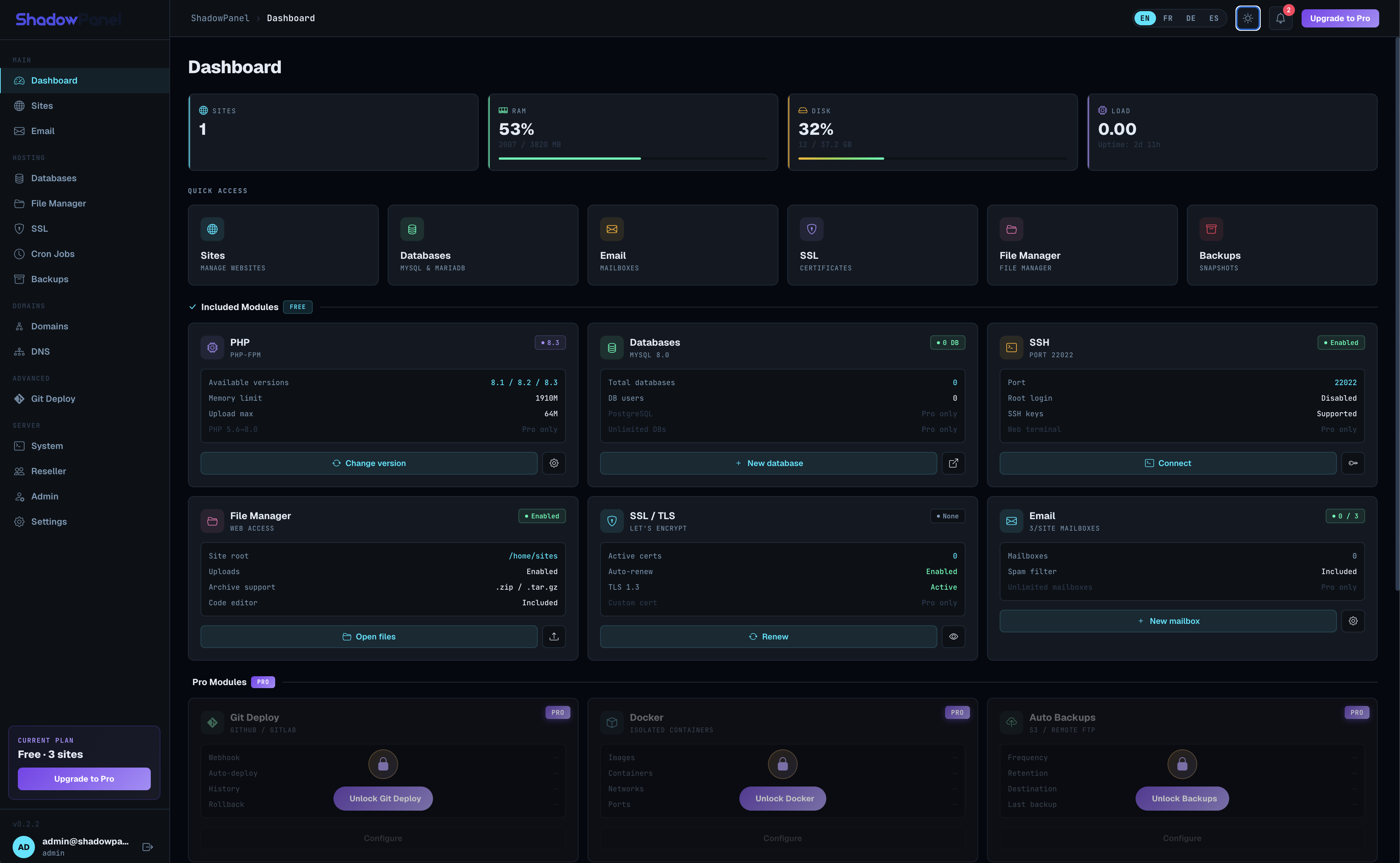The width and height of the screenshot is (1400, 863).
Task: Open the Backups snapshots quick access card
Action: pos(1282,245)
